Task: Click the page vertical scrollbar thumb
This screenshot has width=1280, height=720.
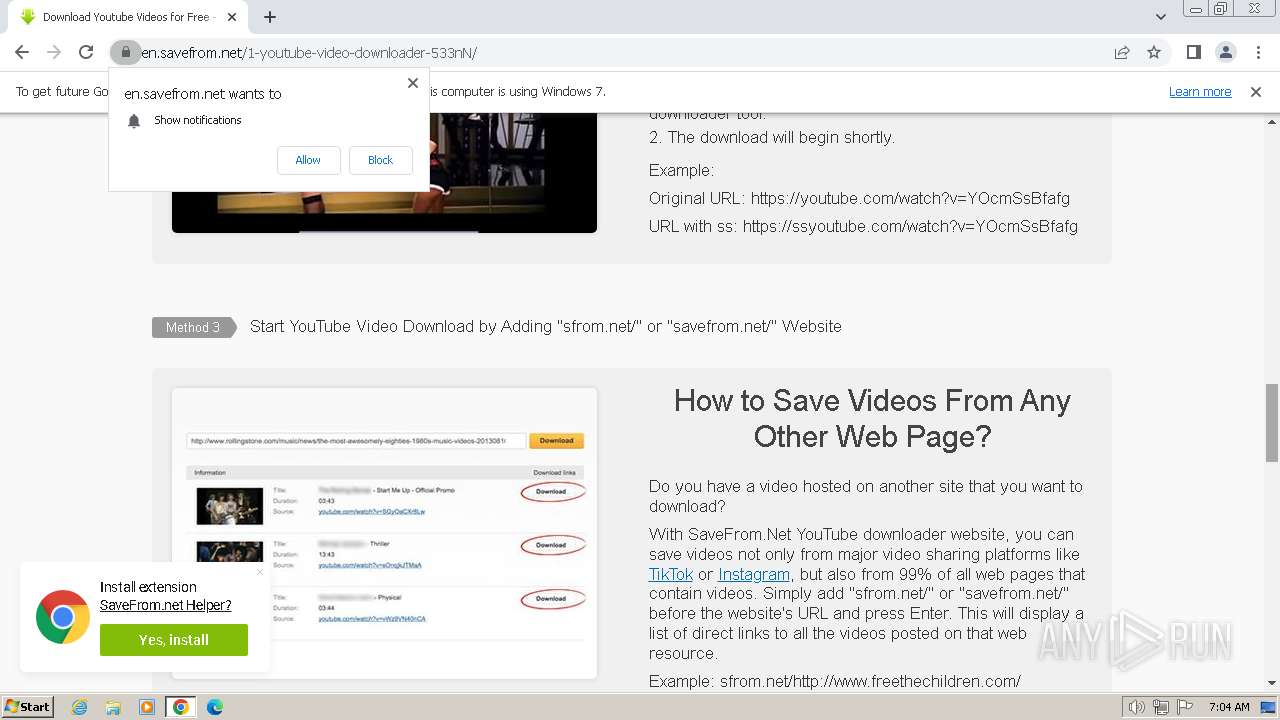Action: click(1272, 422)
